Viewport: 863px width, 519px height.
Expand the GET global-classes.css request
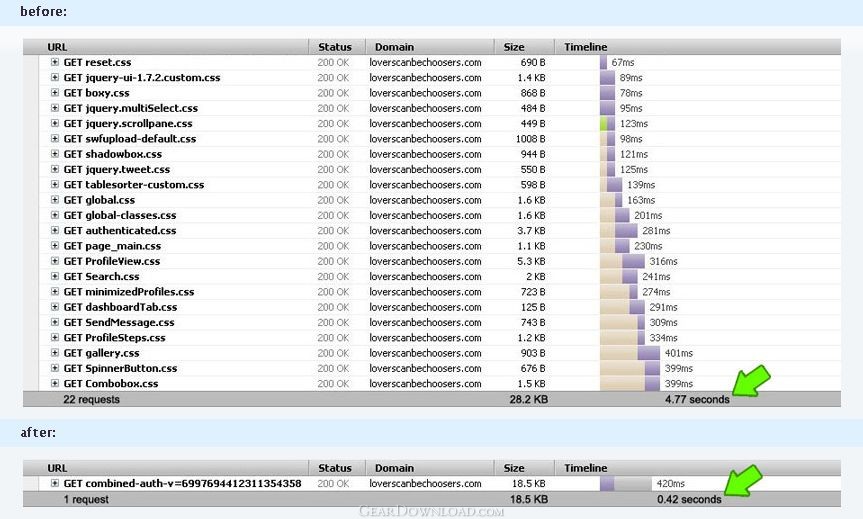point(54,215)
